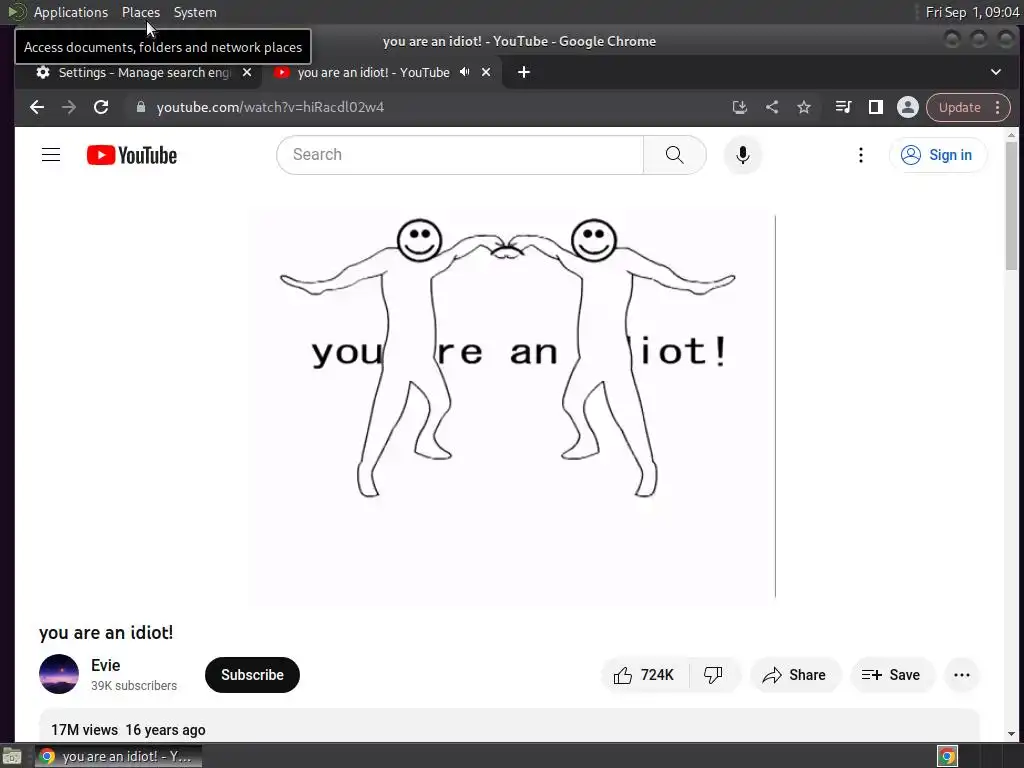Screen dimensions: 1024x768
Task: Click the video player area
Action: coord(511,406)
